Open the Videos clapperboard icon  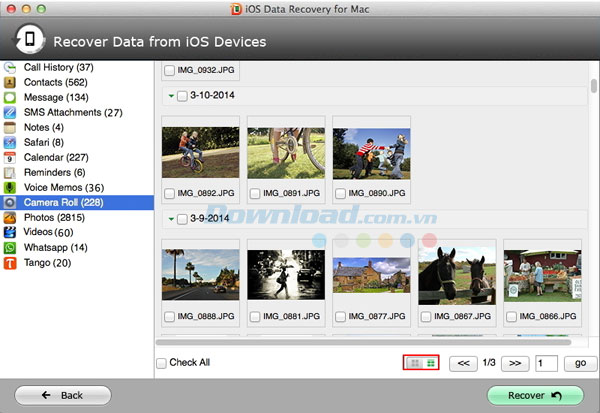click(x=10, y=232)
